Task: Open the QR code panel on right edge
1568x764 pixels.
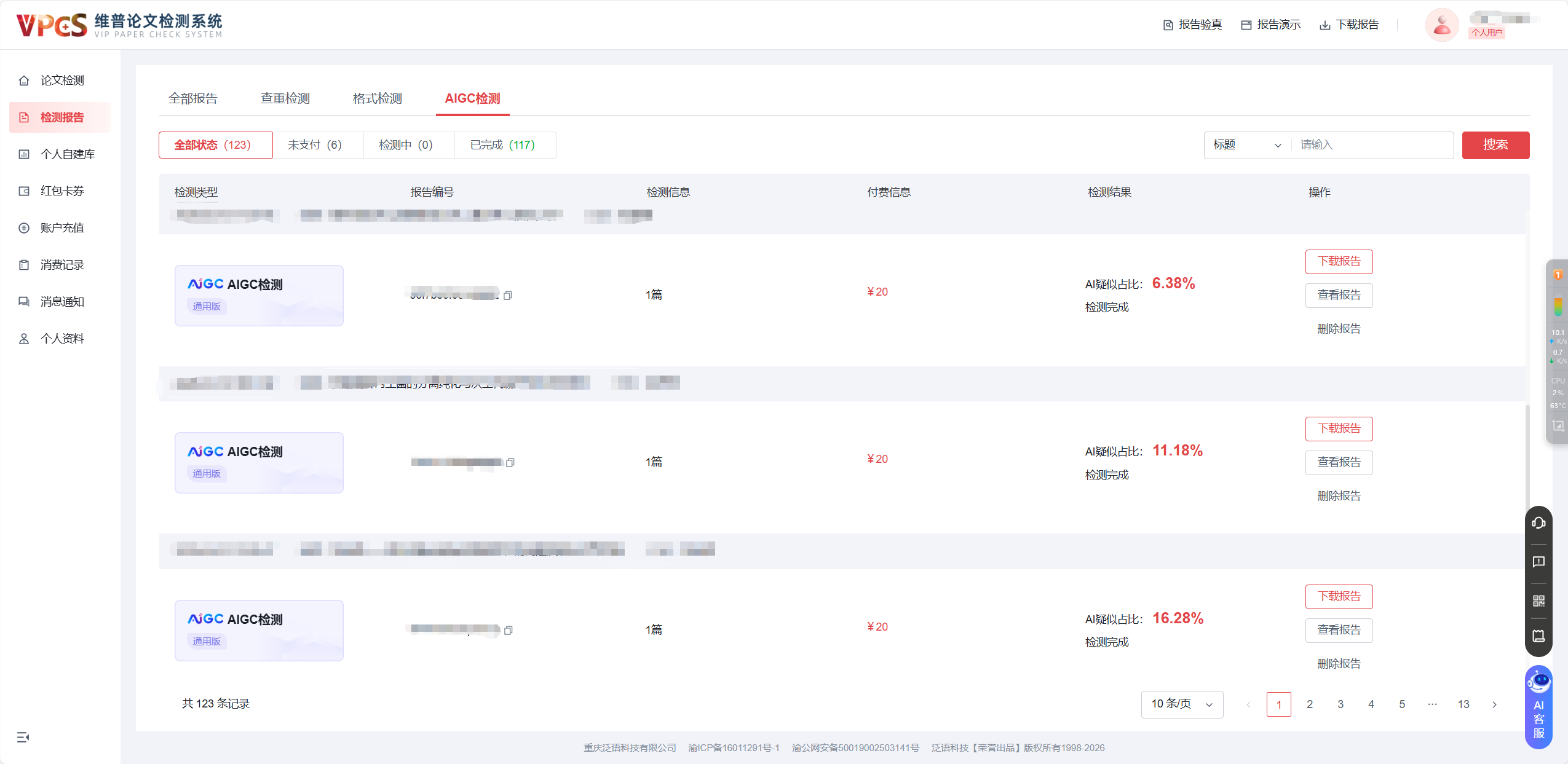Action: (x=1539, y=599)
